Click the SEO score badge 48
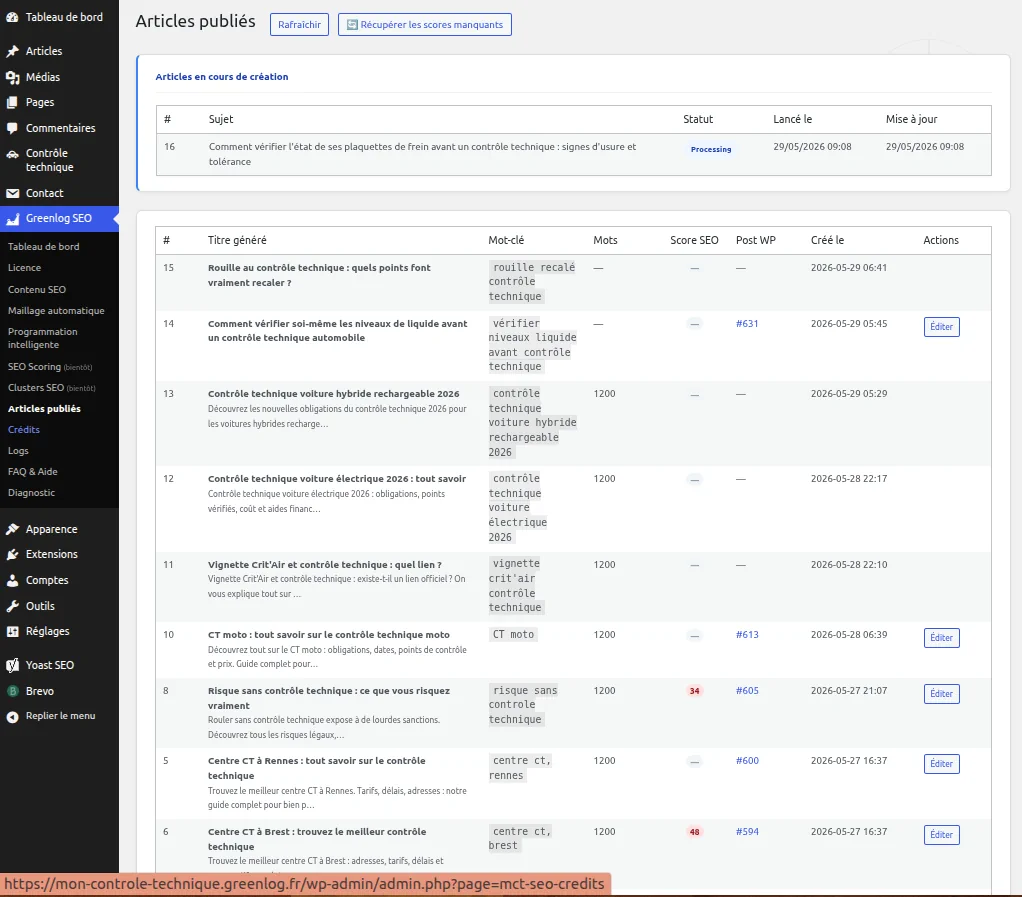 pos(694,832)
